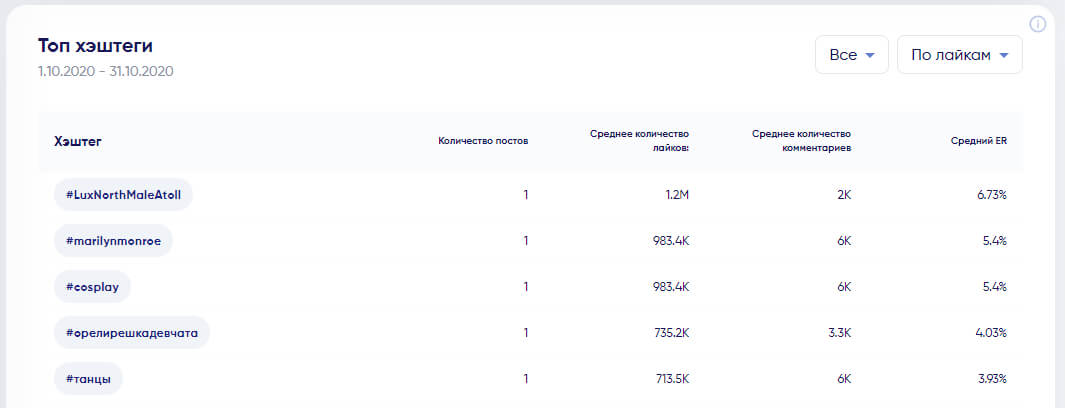Select the #marilynmonroe hashtag tag
Image resolution: width=1065 pixels, height=408 pixels.
113,241
